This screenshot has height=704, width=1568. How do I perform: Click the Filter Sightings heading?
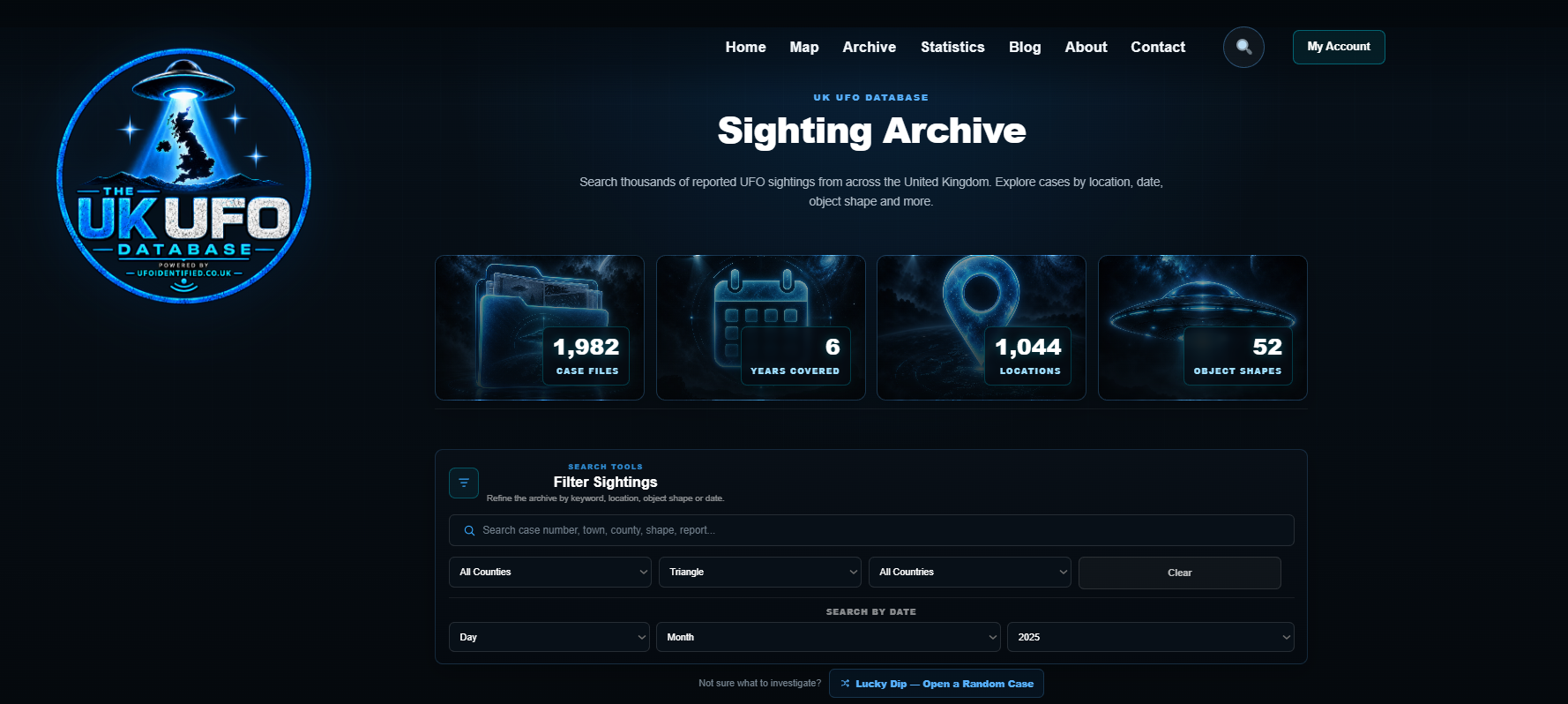coord(605,482)
